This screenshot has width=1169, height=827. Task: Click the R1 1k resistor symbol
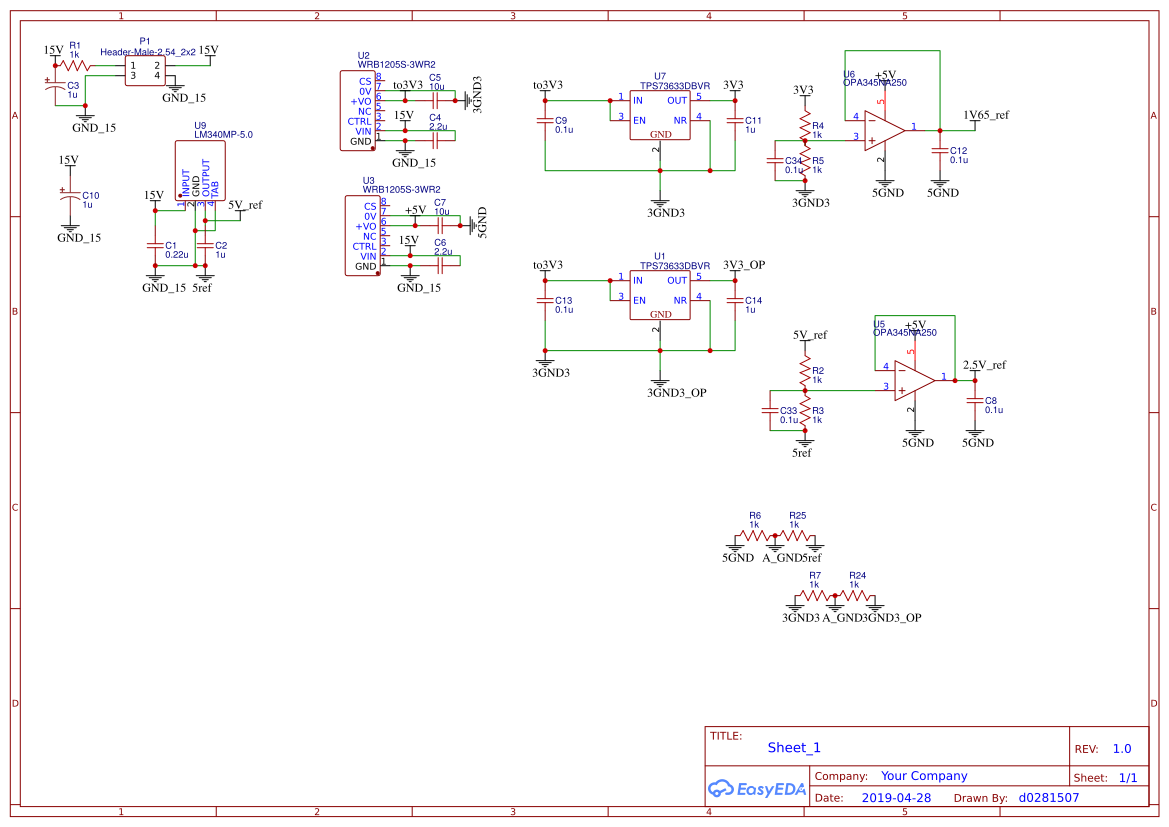click(x=75, y=66)
